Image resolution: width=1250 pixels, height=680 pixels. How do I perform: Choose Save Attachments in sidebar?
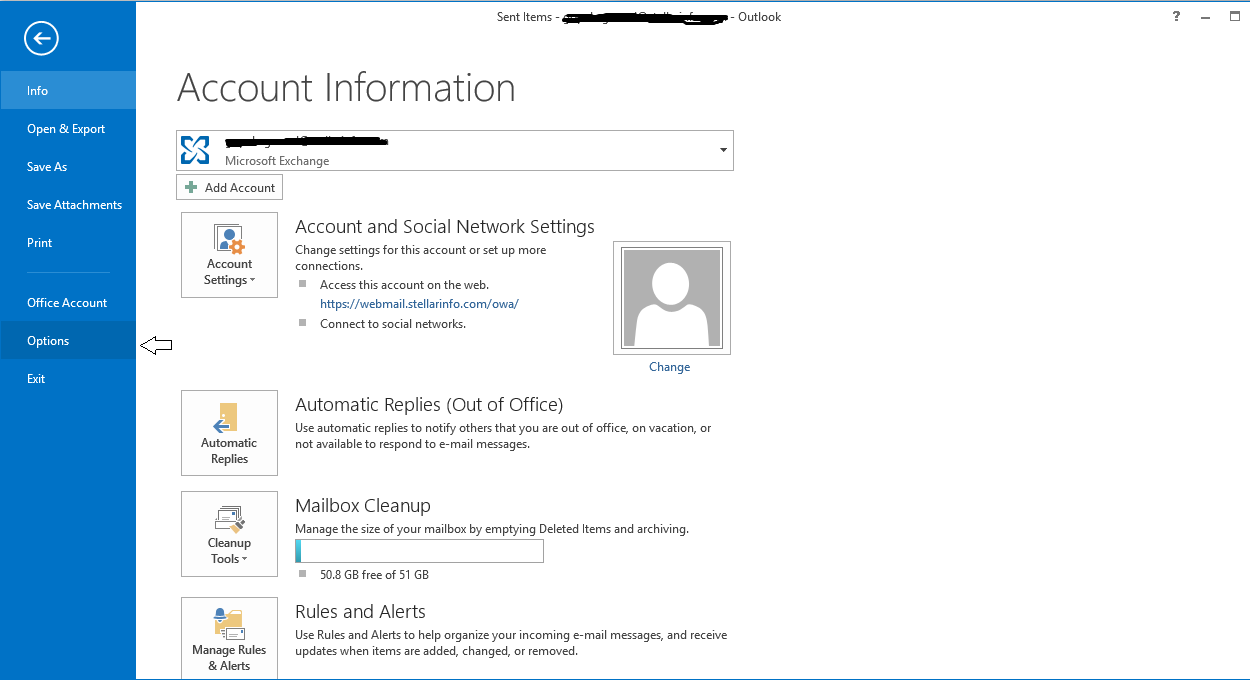(x=68, y=205)
